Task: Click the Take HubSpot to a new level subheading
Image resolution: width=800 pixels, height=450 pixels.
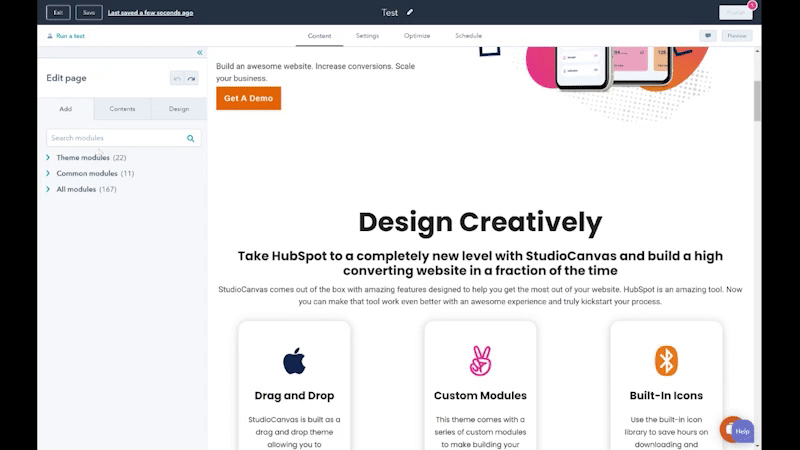Action: click(x=480, y=263)
